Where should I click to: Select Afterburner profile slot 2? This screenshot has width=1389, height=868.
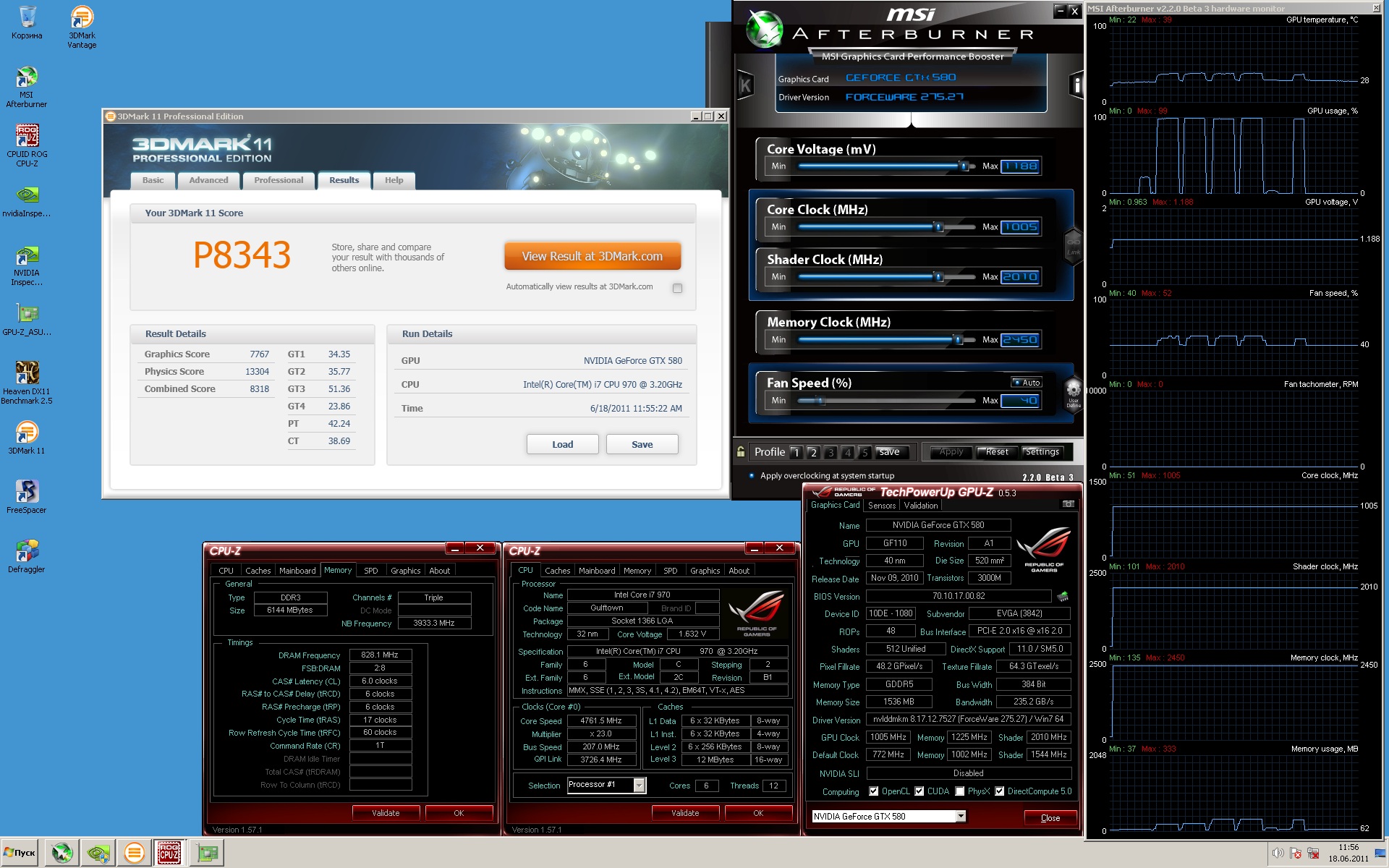(x=813, y=453)
